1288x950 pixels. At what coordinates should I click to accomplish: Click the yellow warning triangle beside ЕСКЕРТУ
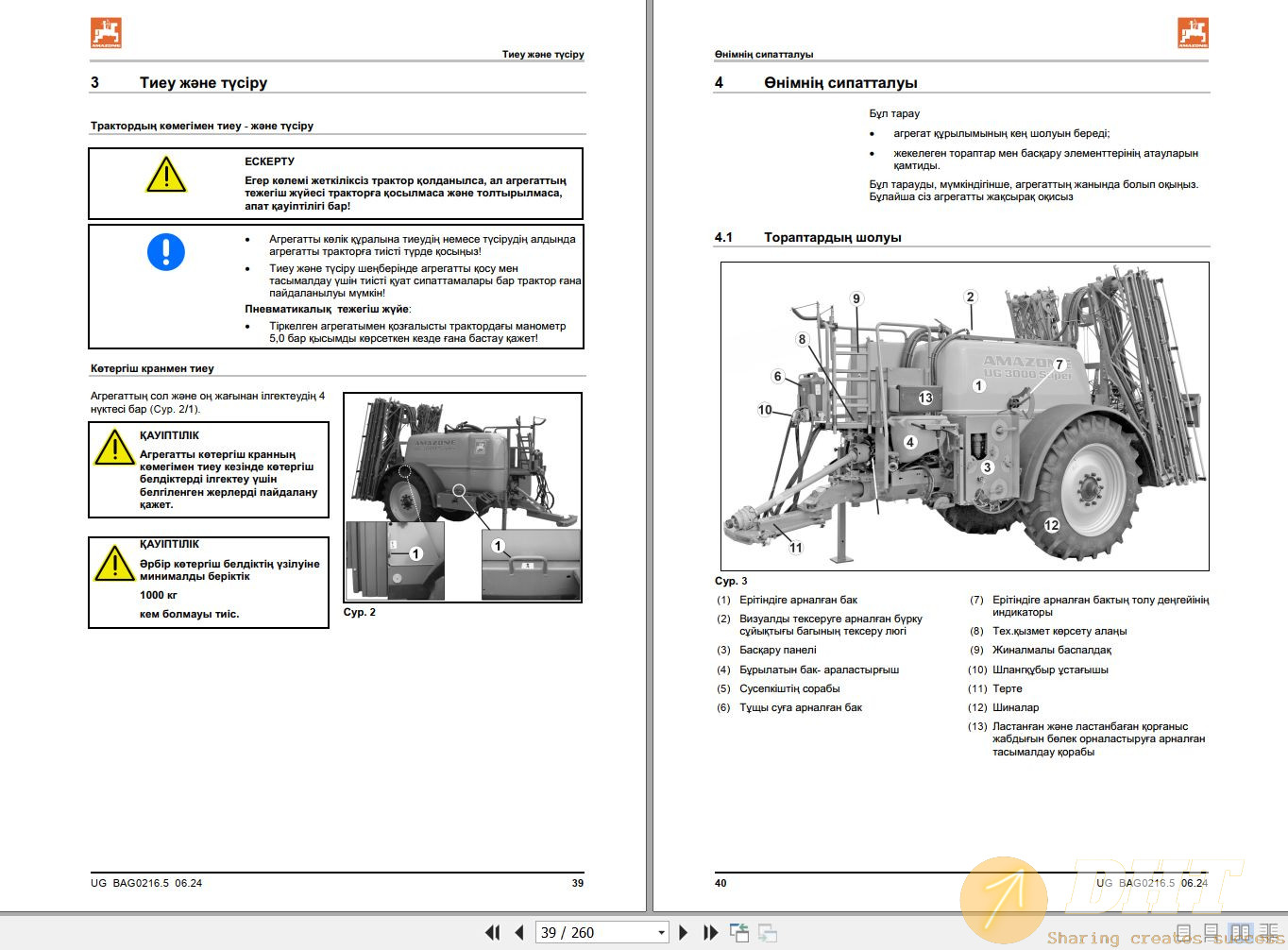tap(166, 176)
